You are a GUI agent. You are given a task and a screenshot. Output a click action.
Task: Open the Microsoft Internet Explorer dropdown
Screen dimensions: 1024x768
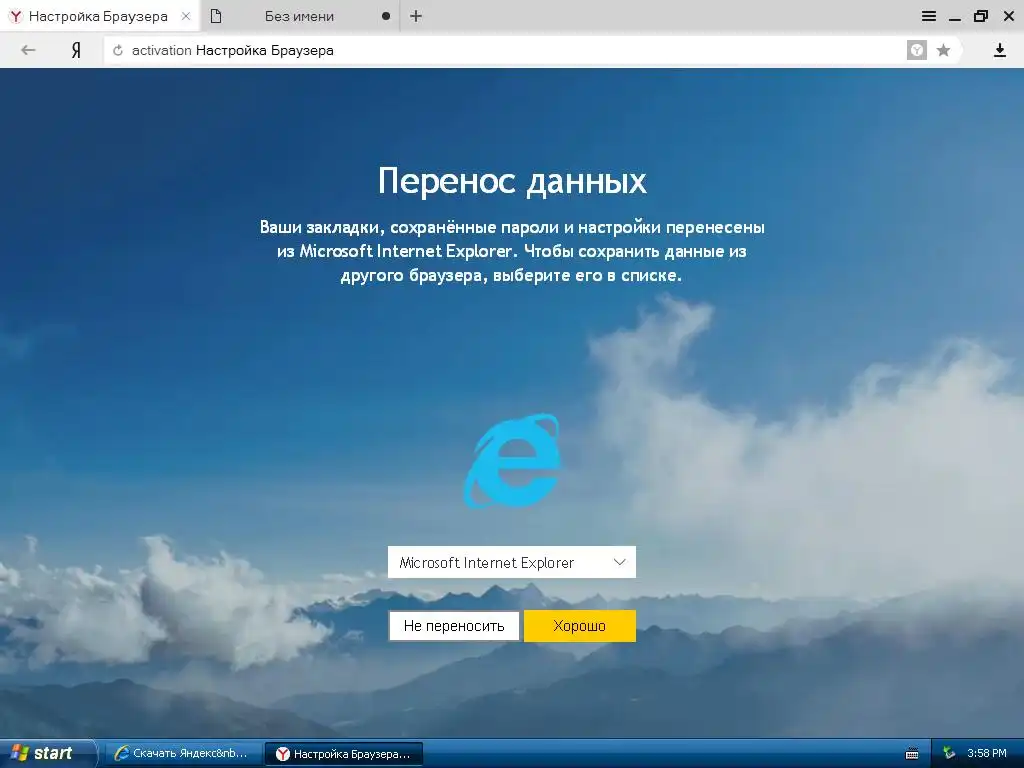tap(511, 562)
